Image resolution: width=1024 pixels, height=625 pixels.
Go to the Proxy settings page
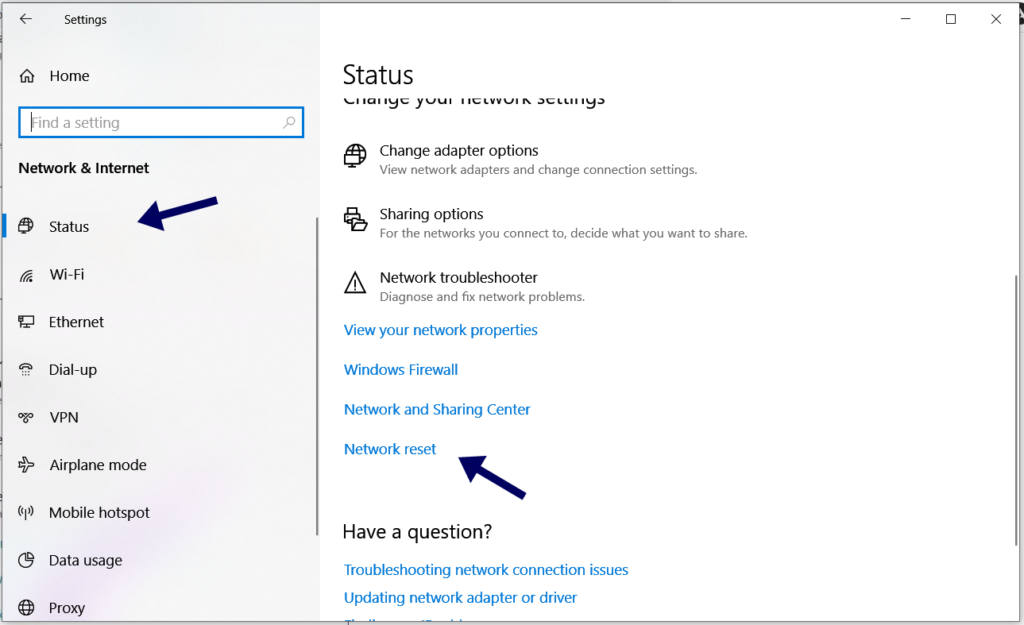point(66,608)
